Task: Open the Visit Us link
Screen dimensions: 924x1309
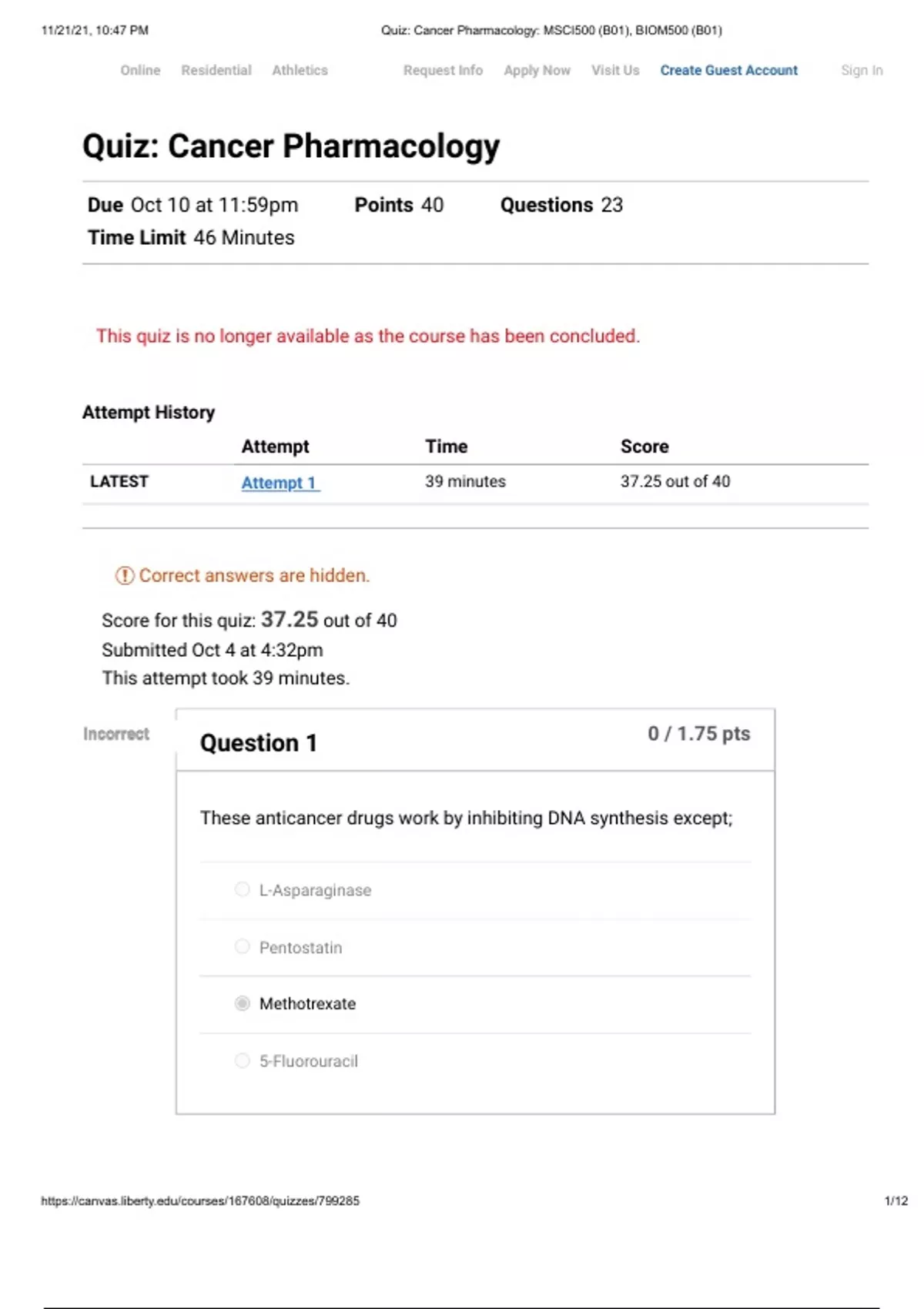Action: [615, 70]
